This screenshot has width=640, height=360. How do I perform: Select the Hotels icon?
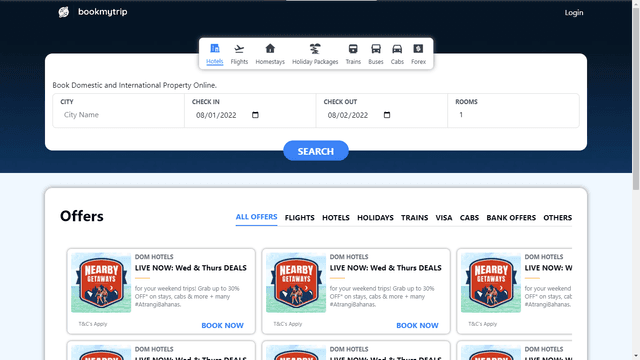(215, 49)
